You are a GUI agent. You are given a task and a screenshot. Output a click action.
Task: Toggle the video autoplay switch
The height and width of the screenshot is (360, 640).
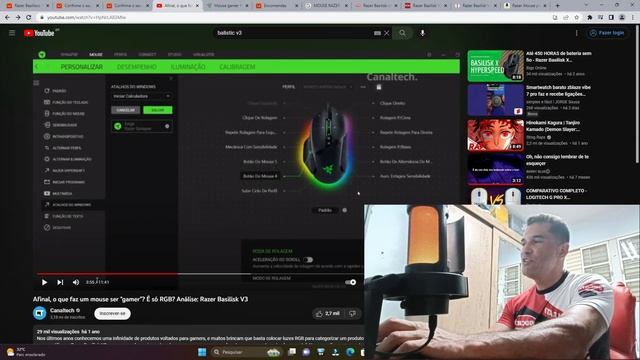click(x=350, y=282)
